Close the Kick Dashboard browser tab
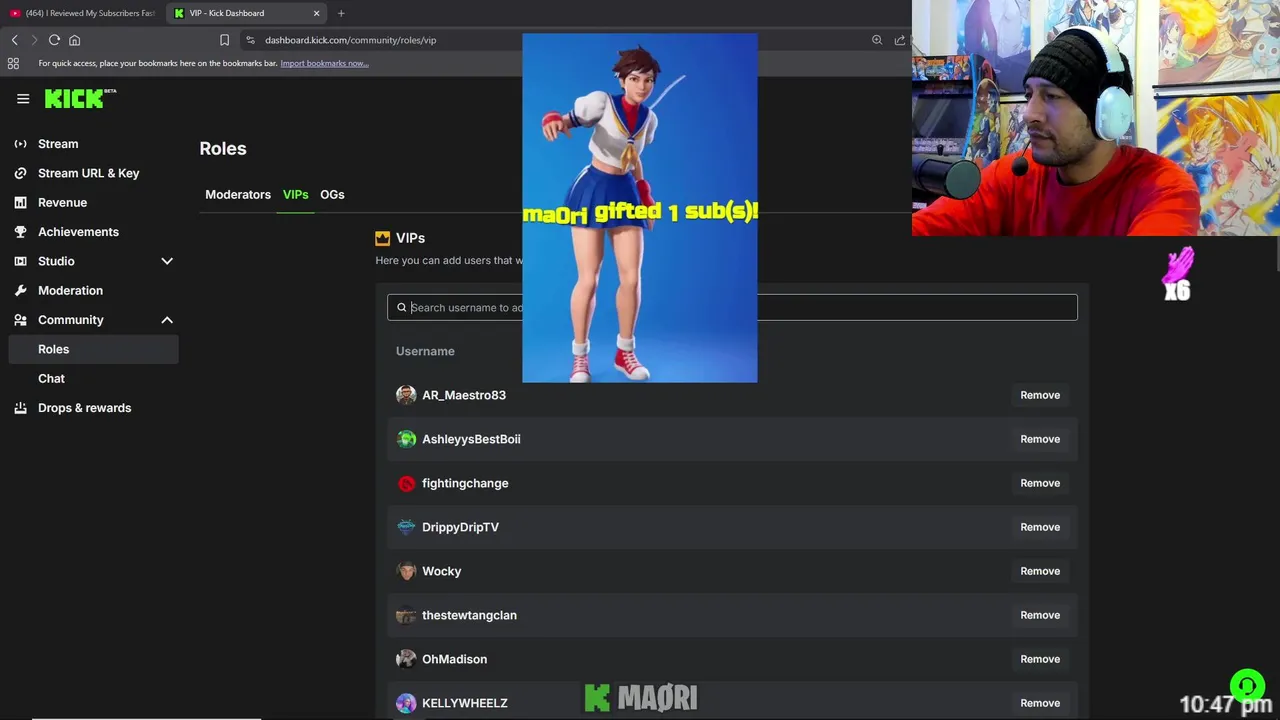The height and width of the screenshot is (720, 1280). point(317,13)
